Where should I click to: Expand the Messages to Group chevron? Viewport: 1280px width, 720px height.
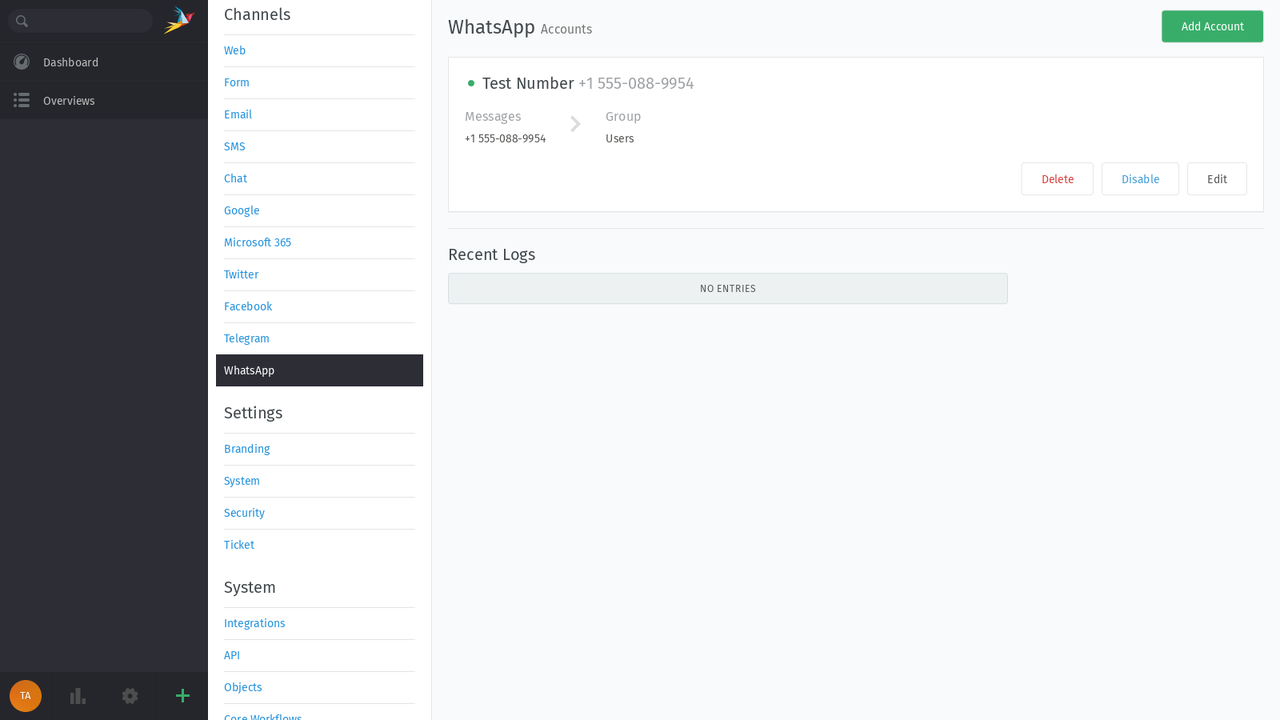coord(575,125)
